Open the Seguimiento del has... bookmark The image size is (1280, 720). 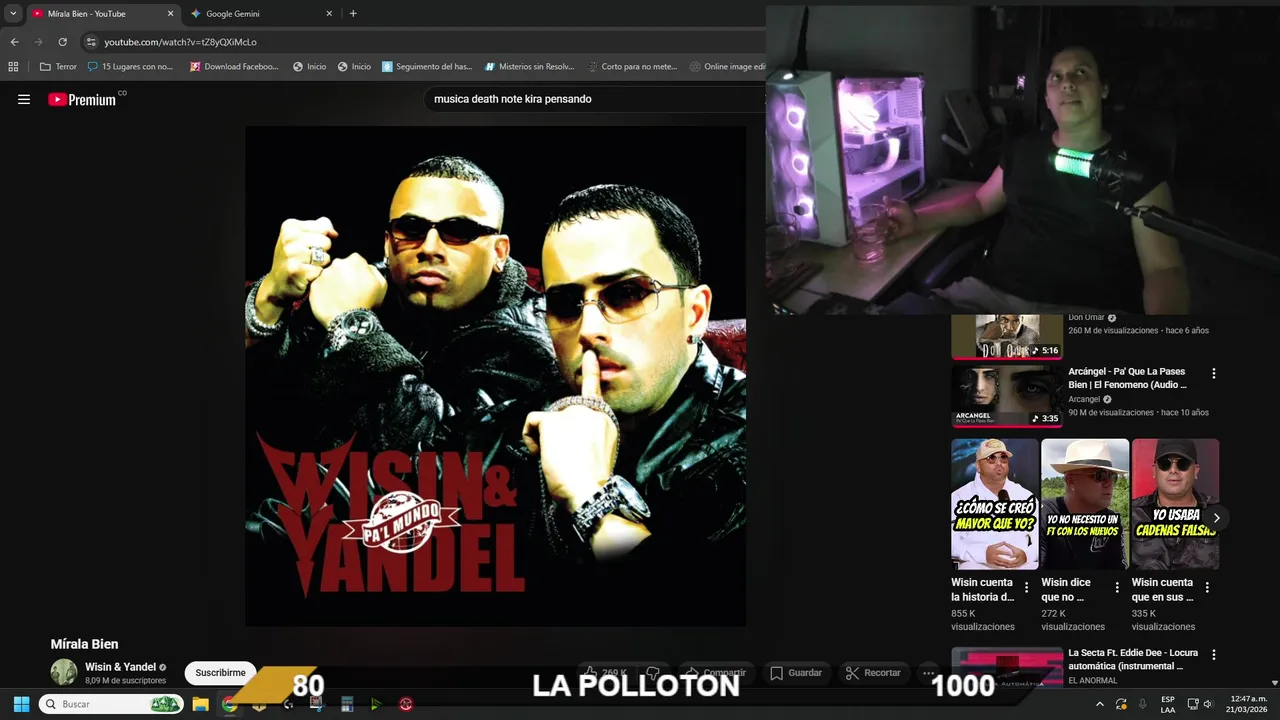(x=427, y=67)
